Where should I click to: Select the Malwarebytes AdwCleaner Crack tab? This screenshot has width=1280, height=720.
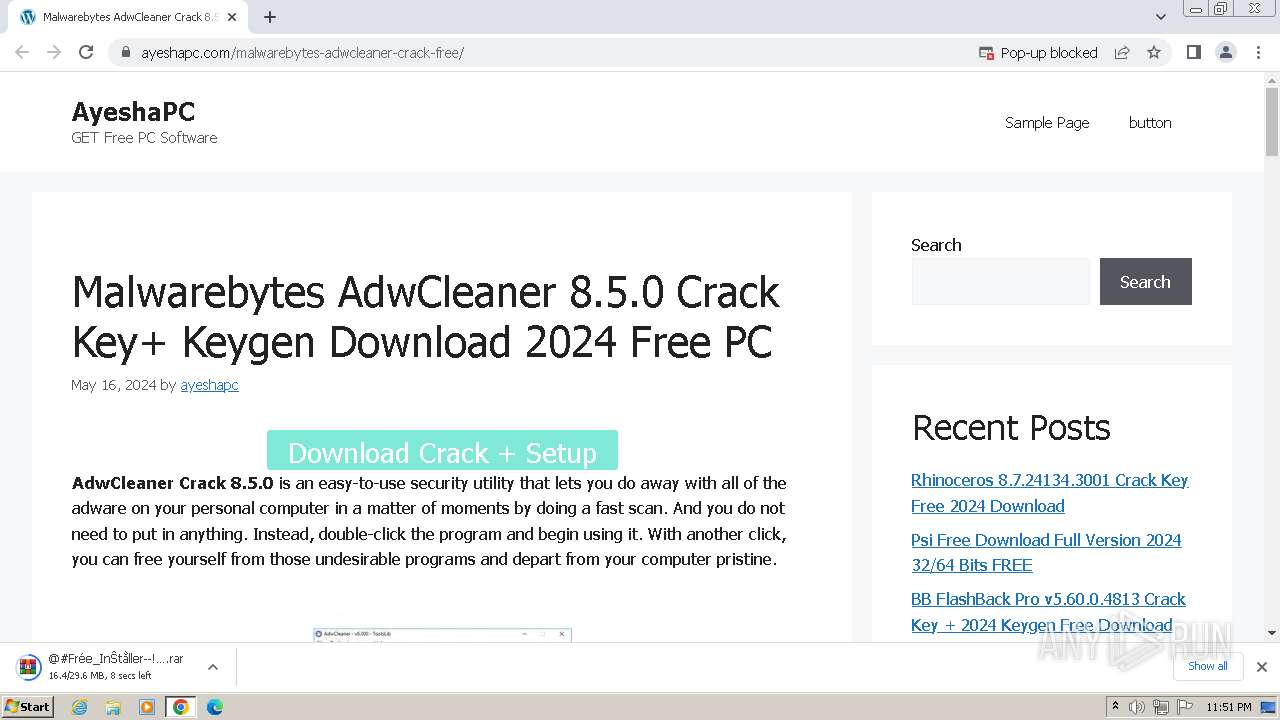coord(128,17)
